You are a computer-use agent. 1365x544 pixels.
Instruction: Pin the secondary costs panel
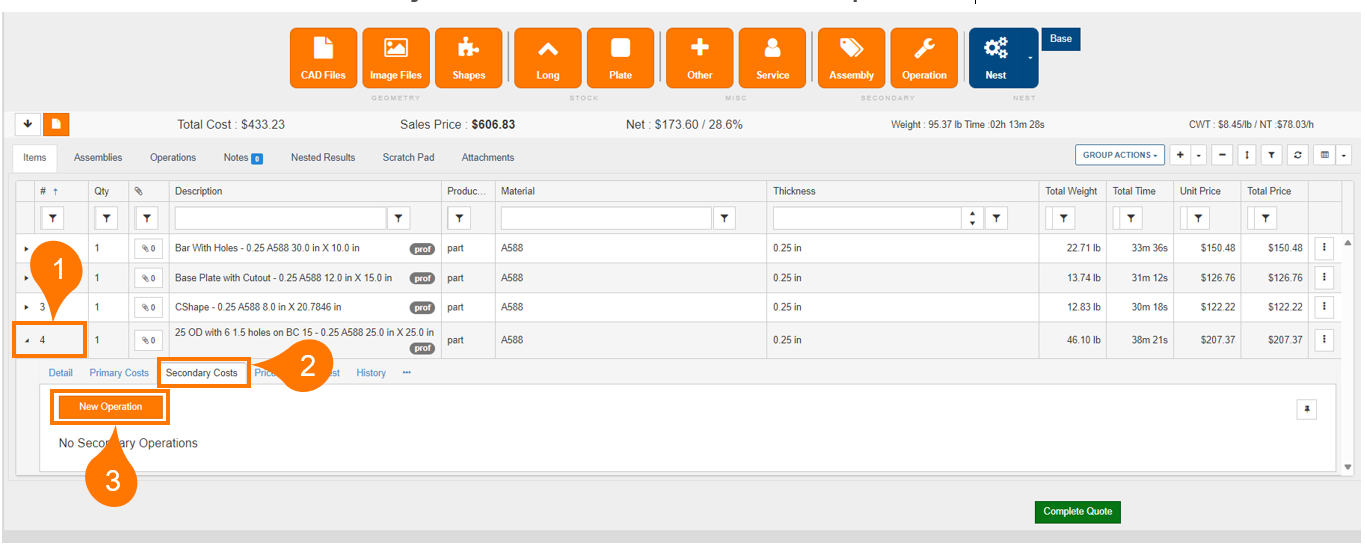[1306, 409]
